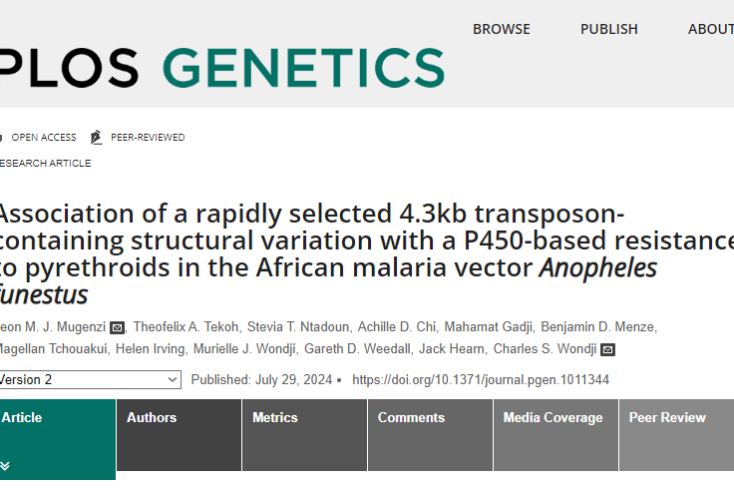Select the Media Coverage tab

pos(553,418)
